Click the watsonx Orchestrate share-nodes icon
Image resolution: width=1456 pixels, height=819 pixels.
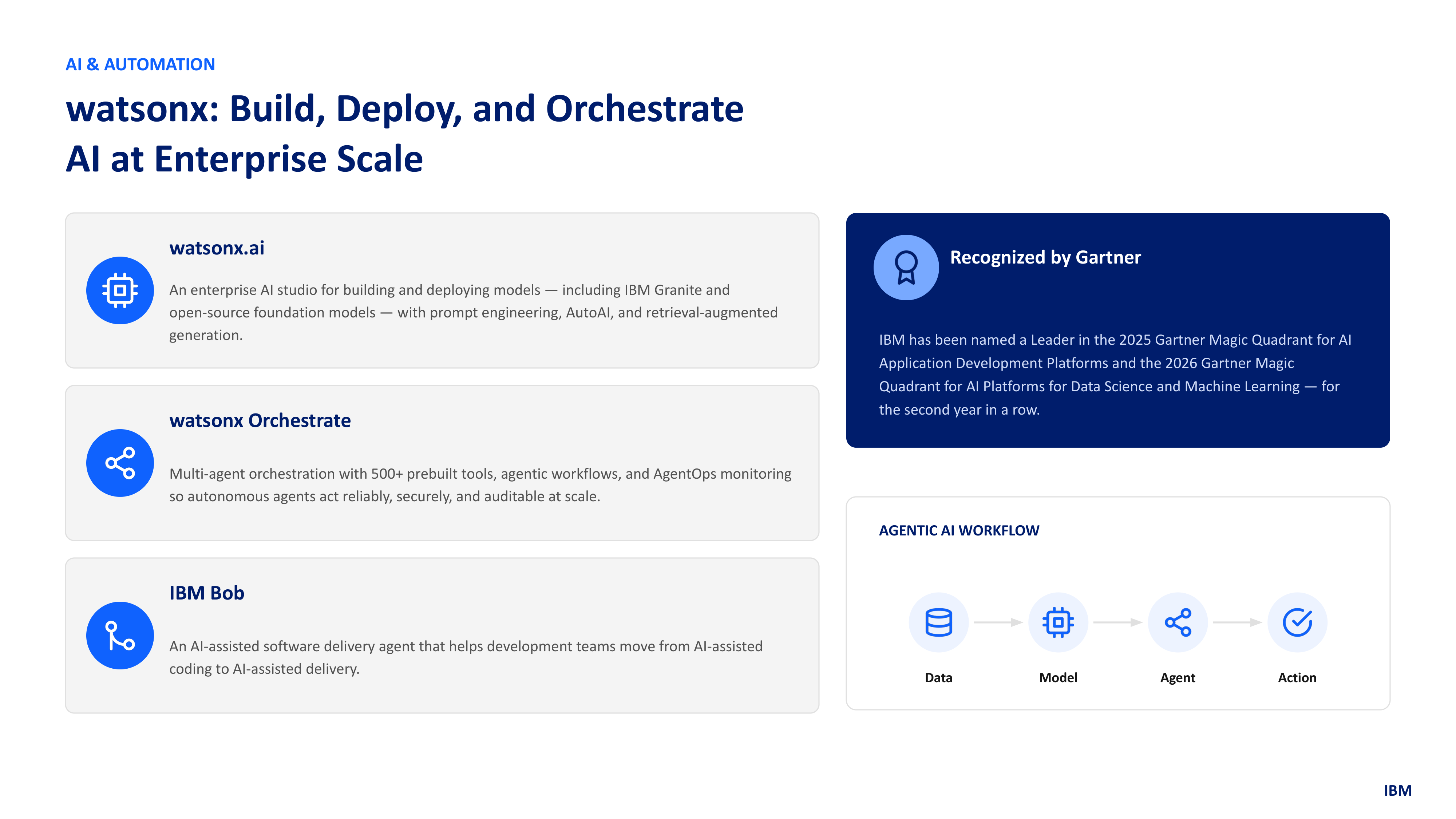tap(120, 463)
